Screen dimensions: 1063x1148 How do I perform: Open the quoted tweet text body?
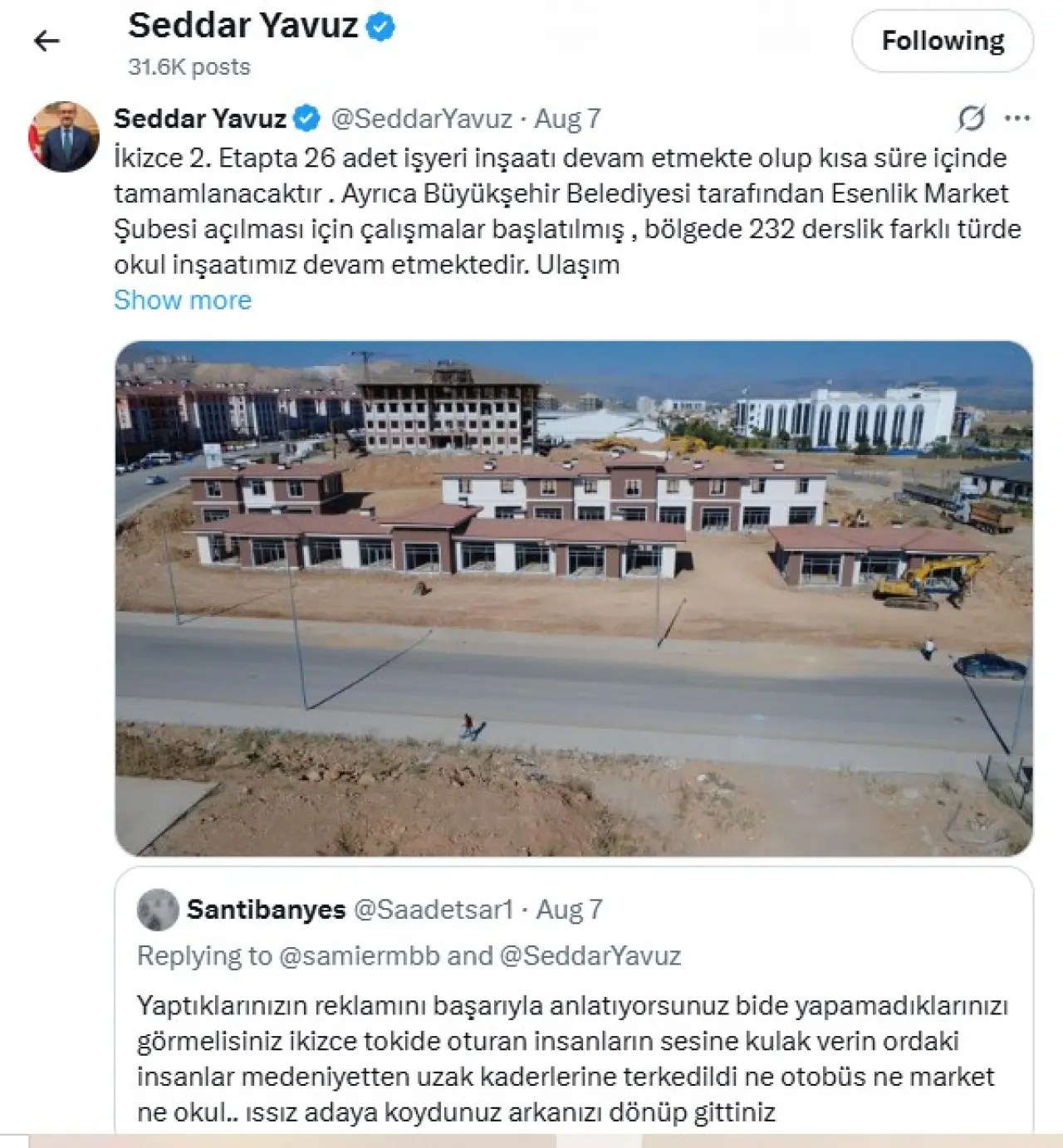[573, 1058]
